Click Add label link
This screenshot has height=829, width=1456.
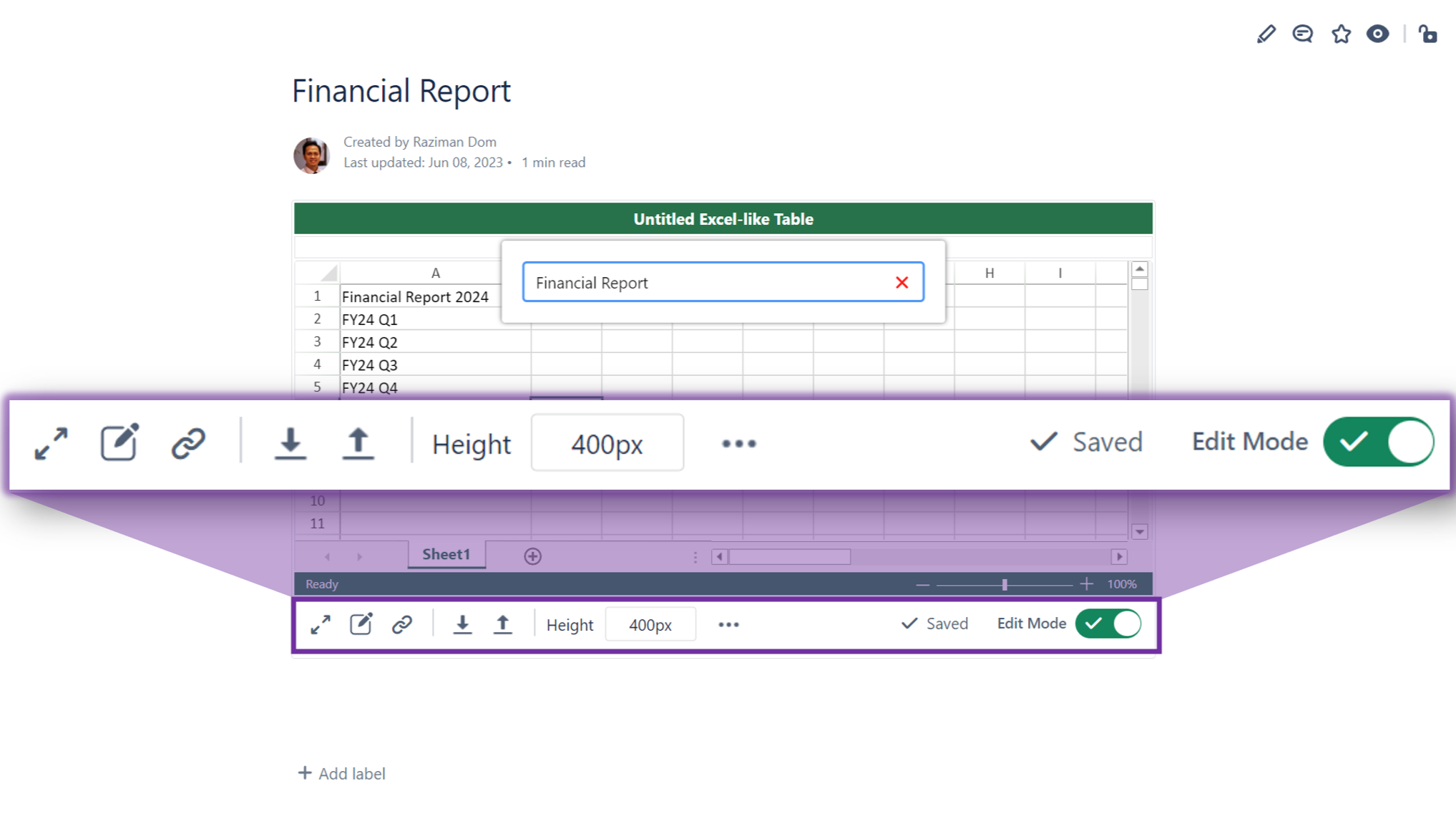point(342,773)
